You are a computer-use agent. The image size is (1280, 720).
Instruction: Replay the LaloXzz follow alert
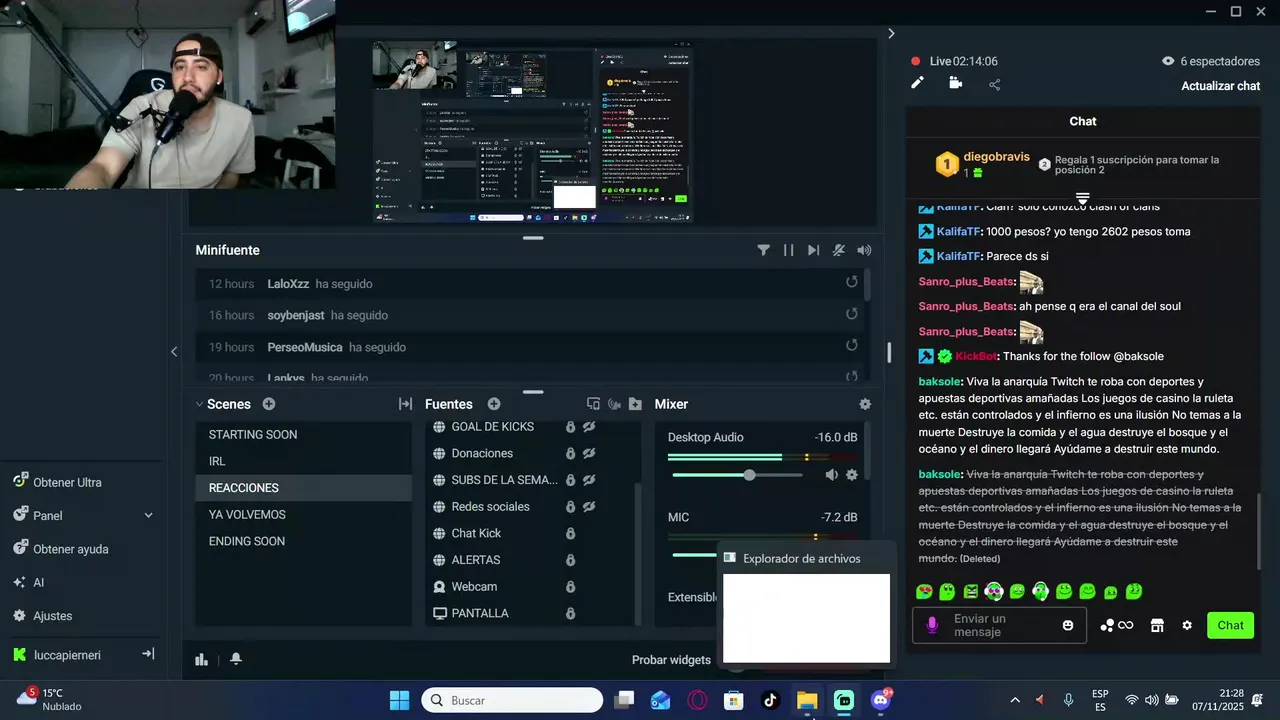[852, 282]
